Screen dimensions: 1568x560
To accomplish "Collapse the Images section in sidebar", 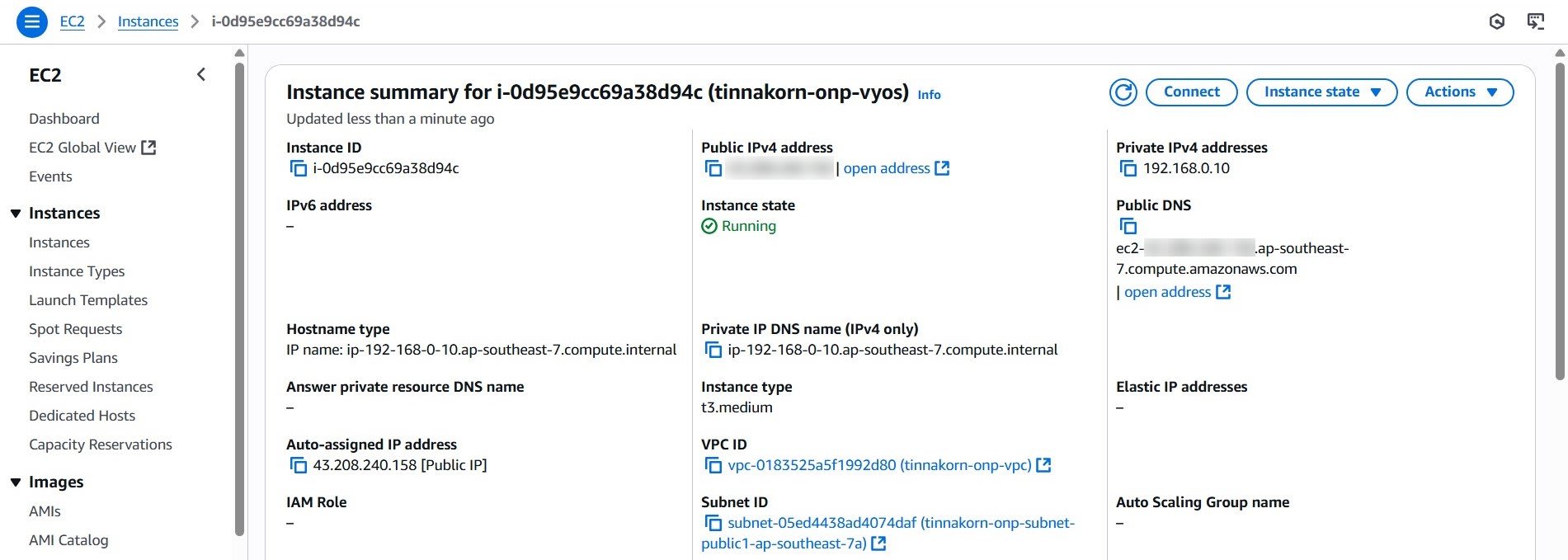I will [16, 482].
